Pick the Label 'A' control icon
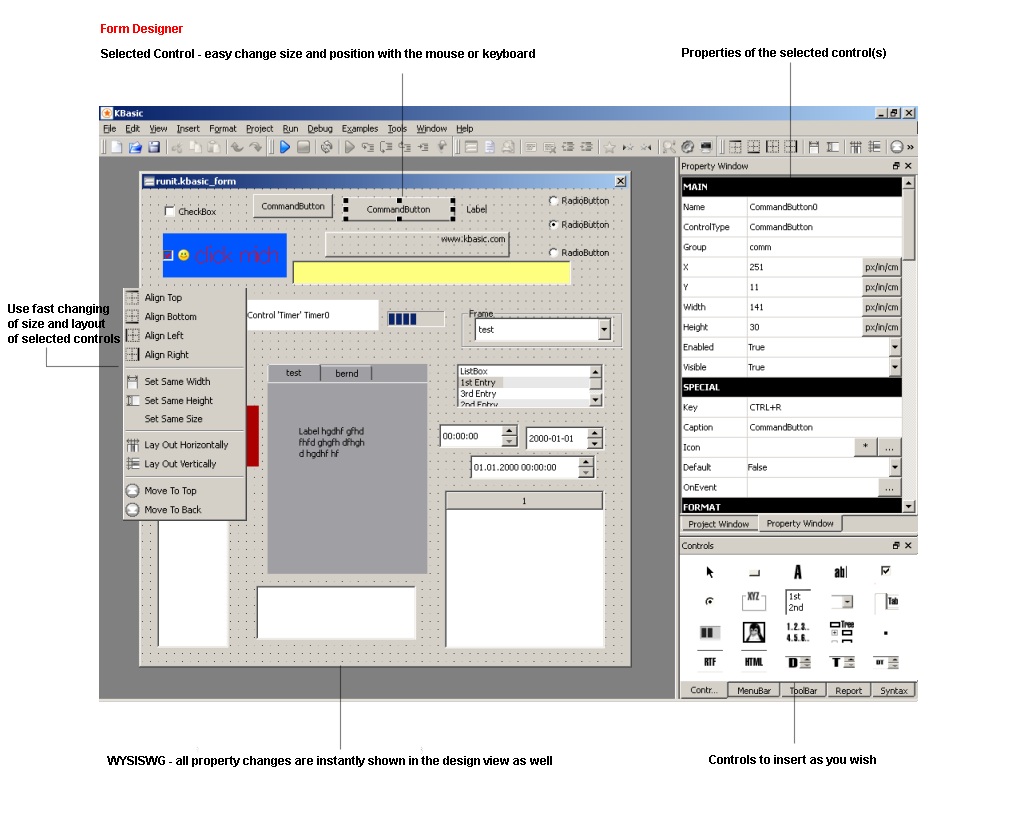 pos(797,572)
